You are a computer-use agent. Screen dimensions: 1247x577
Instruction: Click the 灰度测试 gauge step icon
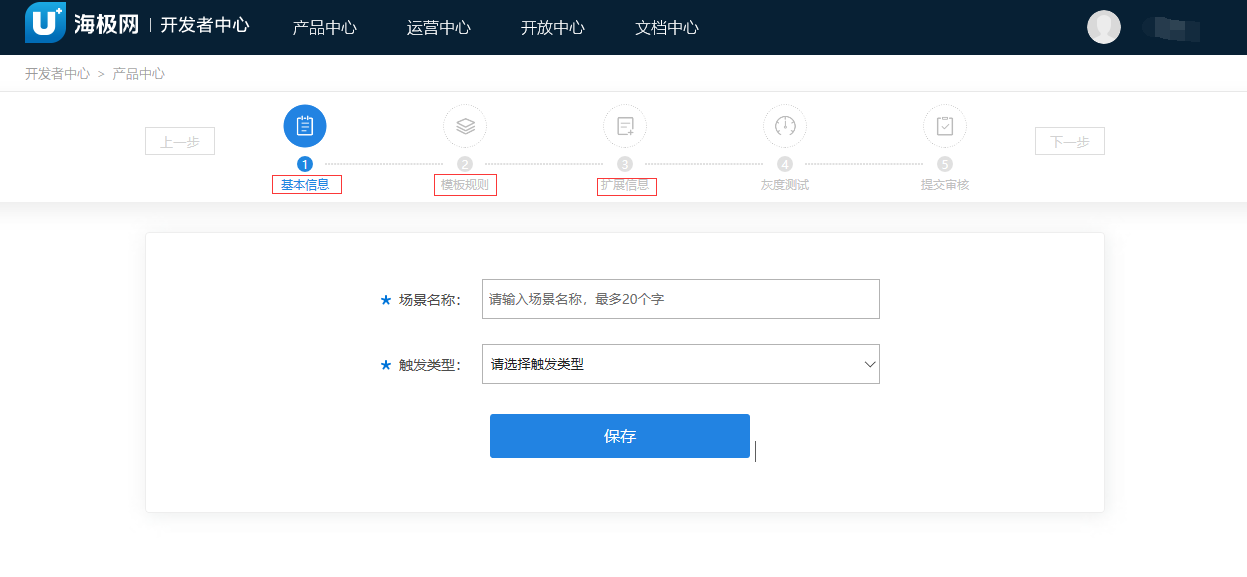(x=785, y=126)
